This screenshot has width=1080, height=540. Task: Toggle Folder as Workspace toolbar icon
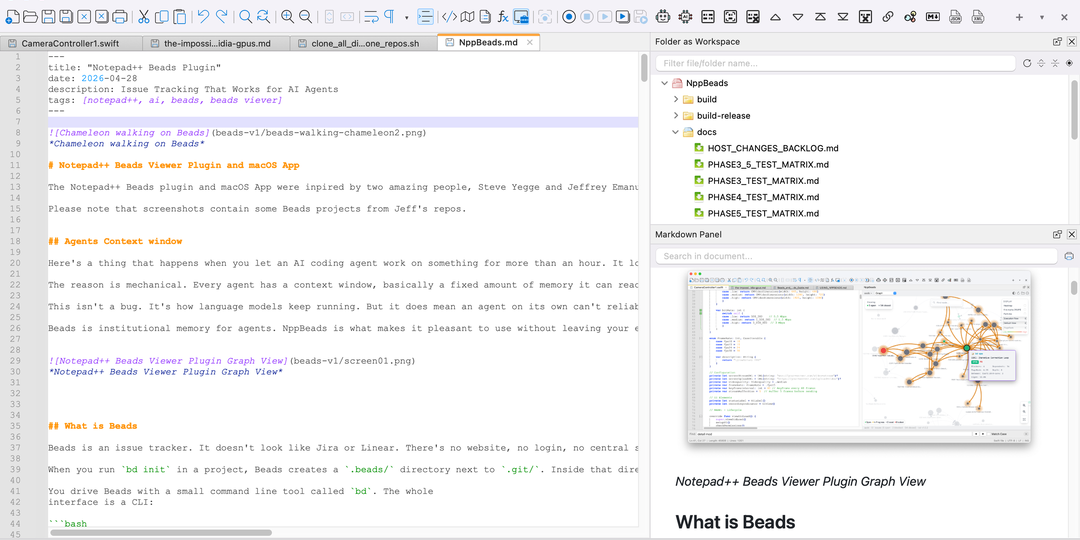tap(521, 17)
